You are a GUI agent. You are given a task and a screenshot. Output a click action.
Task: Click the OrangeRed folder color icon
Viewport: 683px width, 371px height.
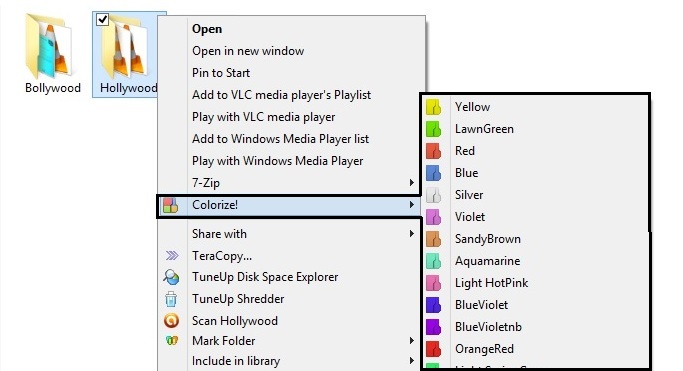tap(433, 349)
